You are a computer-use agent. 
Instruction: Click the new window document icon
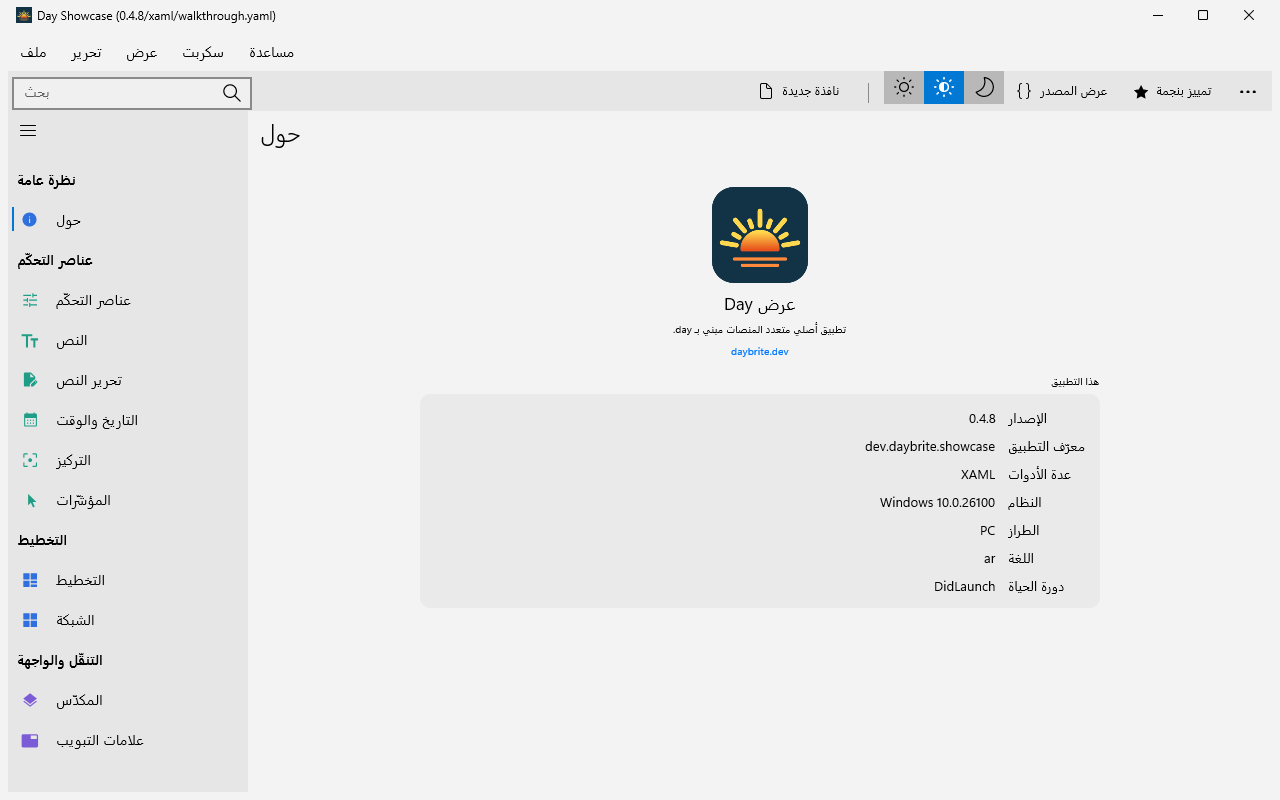coord(766,91)
